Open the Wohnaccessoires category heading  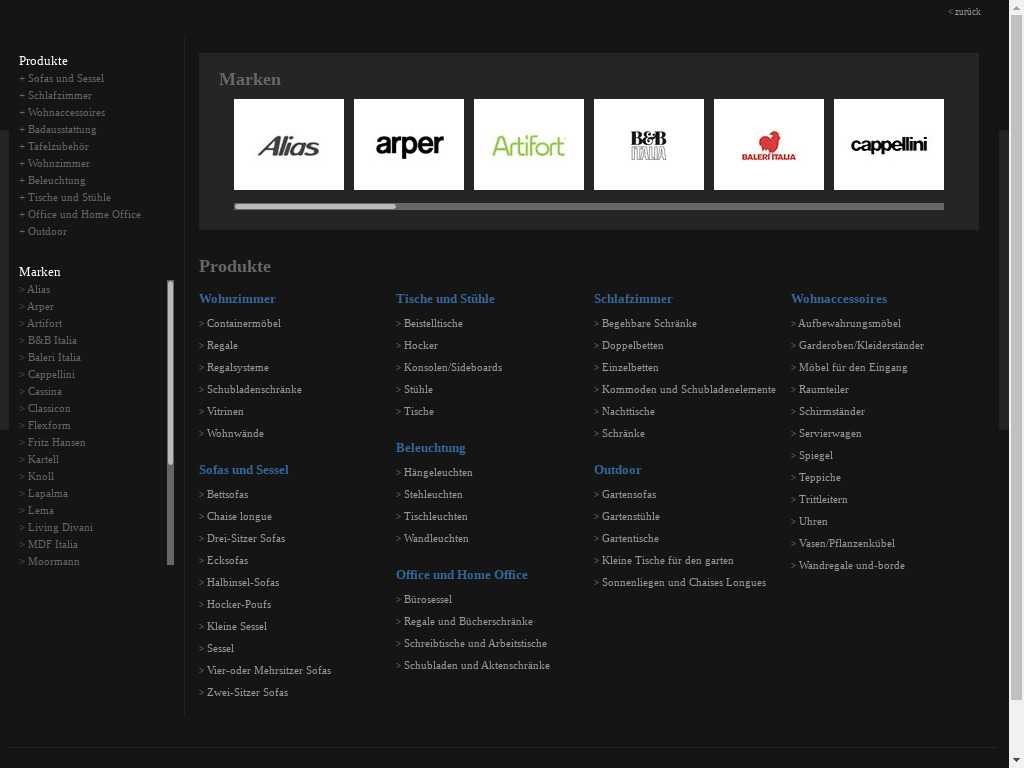click(x=839, y=298)
